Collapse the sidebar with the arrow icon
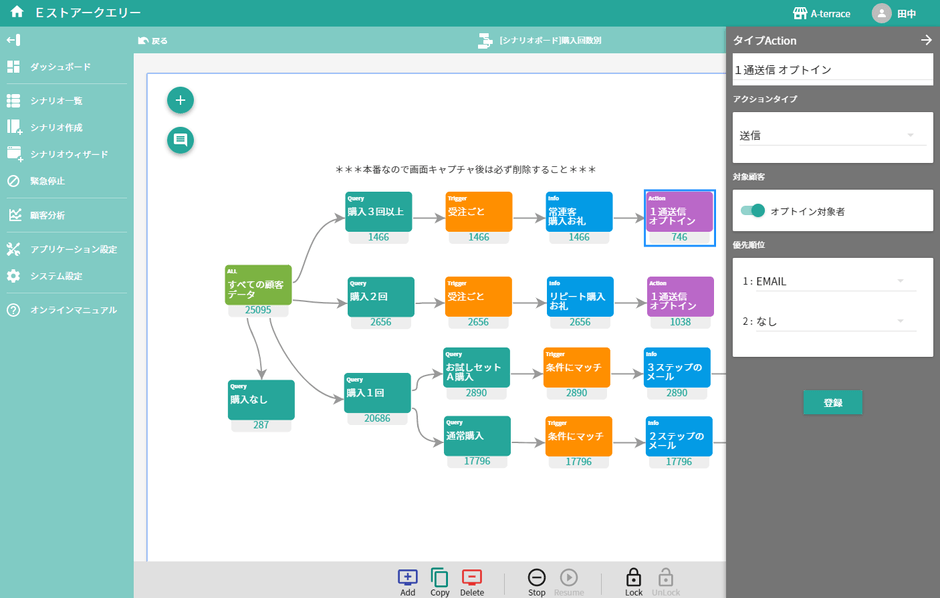Image resolution: width=940 pixels, height=598 pixels. [x=13, y=40]
